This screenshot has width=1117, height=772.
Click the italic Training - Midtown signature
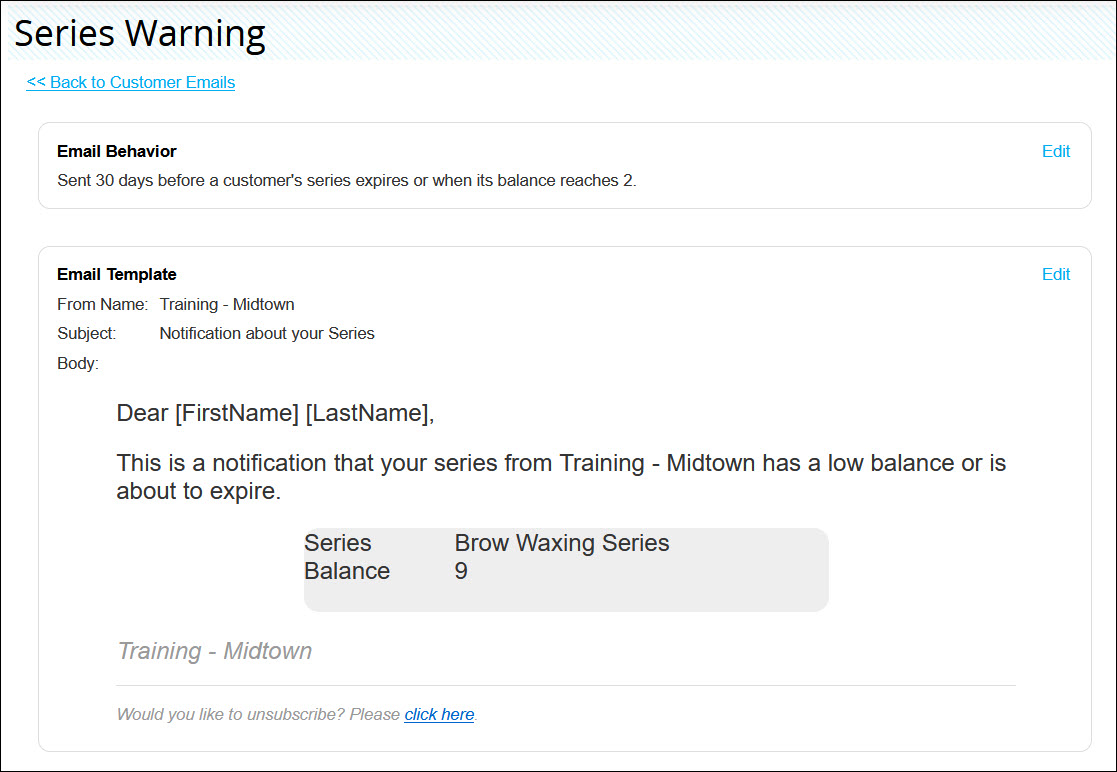coord(215,651)
